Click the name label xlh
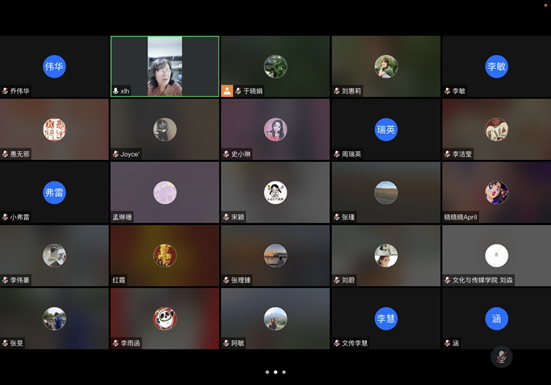551x385 pixels. pos(125,91)
